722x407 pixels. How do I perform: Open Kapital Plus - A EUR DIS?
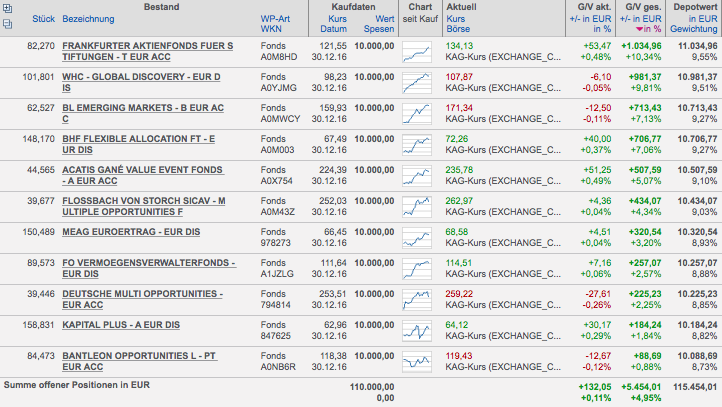point(121,325)
